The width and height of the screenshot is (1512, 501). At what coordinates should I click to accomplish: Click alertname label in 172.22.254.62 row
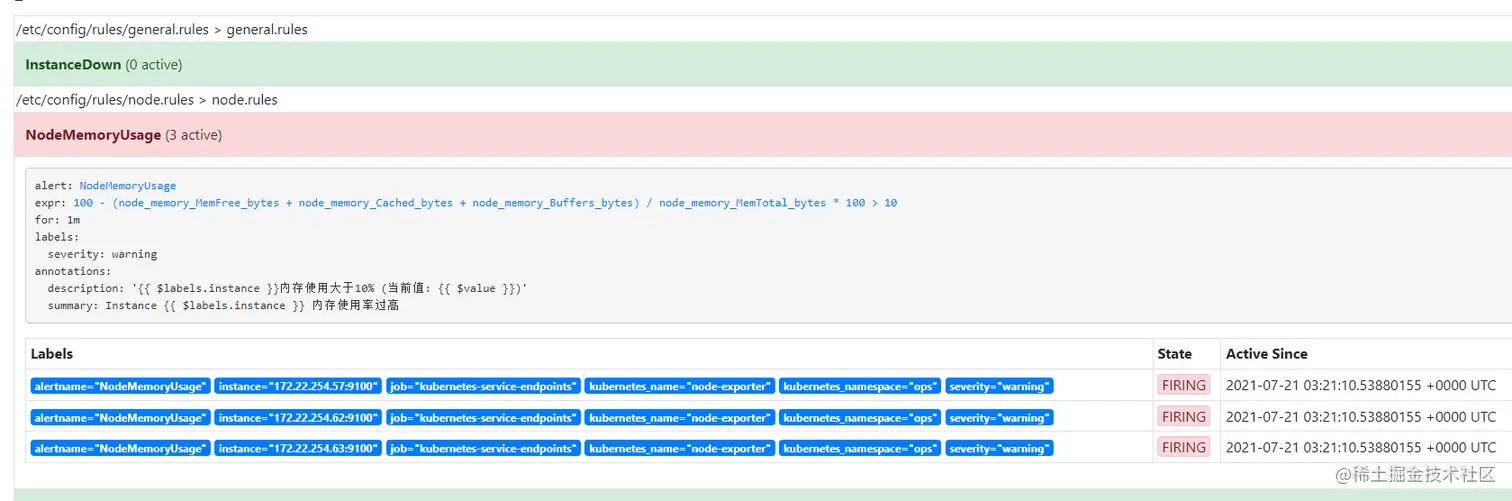coord(120,418)
